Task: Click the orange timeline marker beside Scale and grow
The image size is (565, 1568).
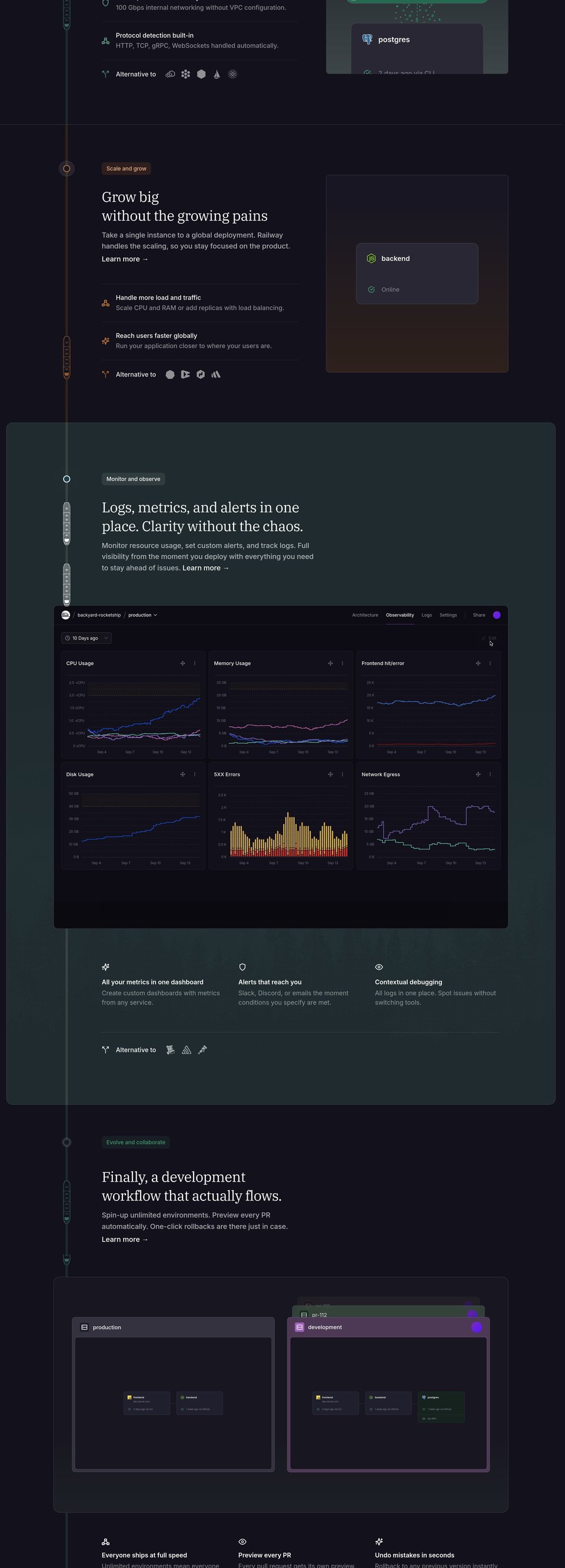Action: click(67, 169)
